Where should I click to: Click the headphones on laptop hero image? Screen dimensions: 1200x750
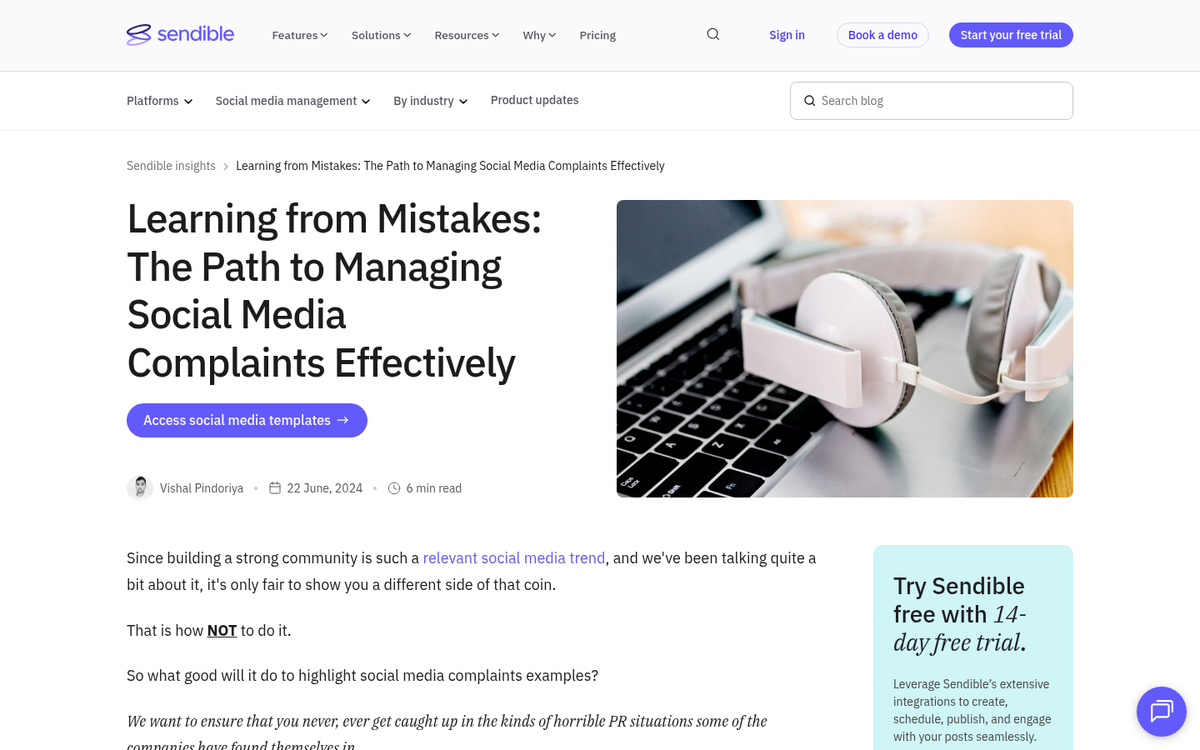coord(845,349)
